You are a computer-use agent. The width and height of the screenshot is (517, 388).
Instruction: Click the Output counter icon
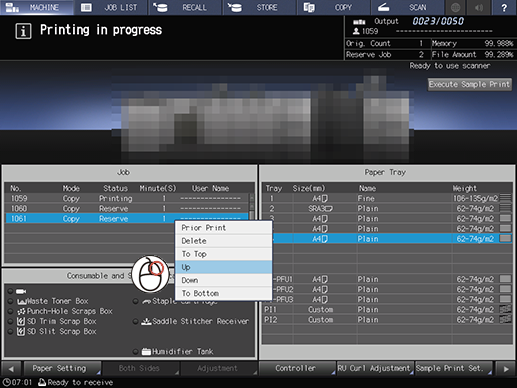(x=359, y=22)
